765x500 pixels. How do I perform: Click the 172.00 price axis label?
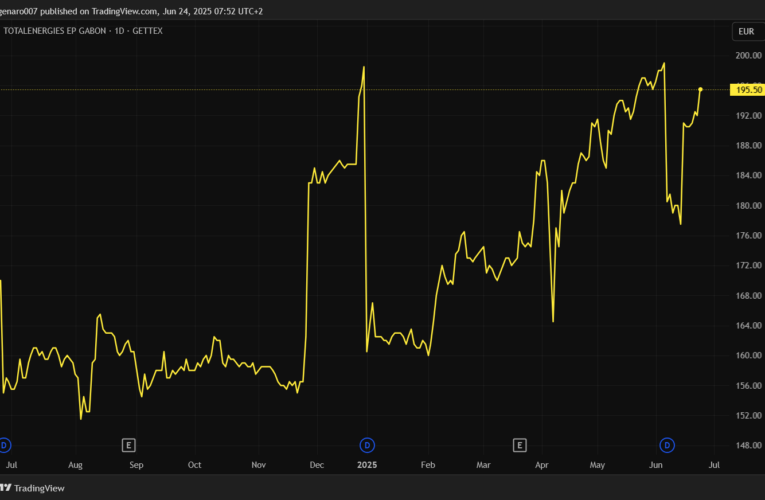(x=748, y=265)
